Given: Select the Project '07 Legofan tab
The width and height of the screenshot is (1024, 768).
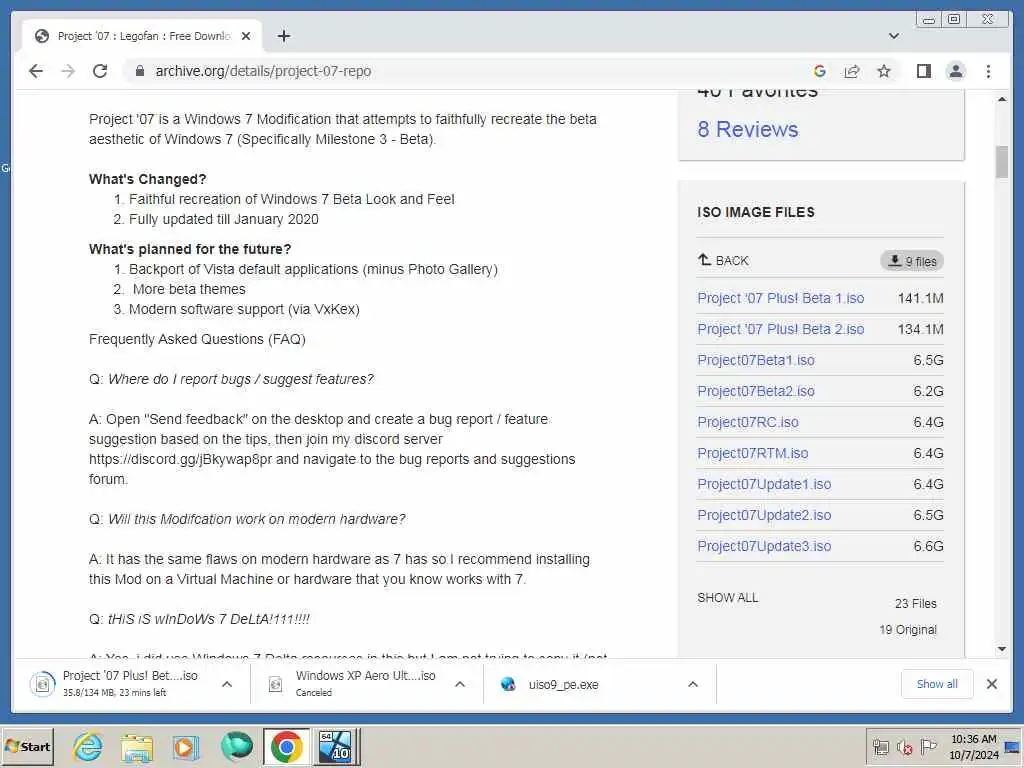Looking at the screenshot, I should tap(142, 36).
